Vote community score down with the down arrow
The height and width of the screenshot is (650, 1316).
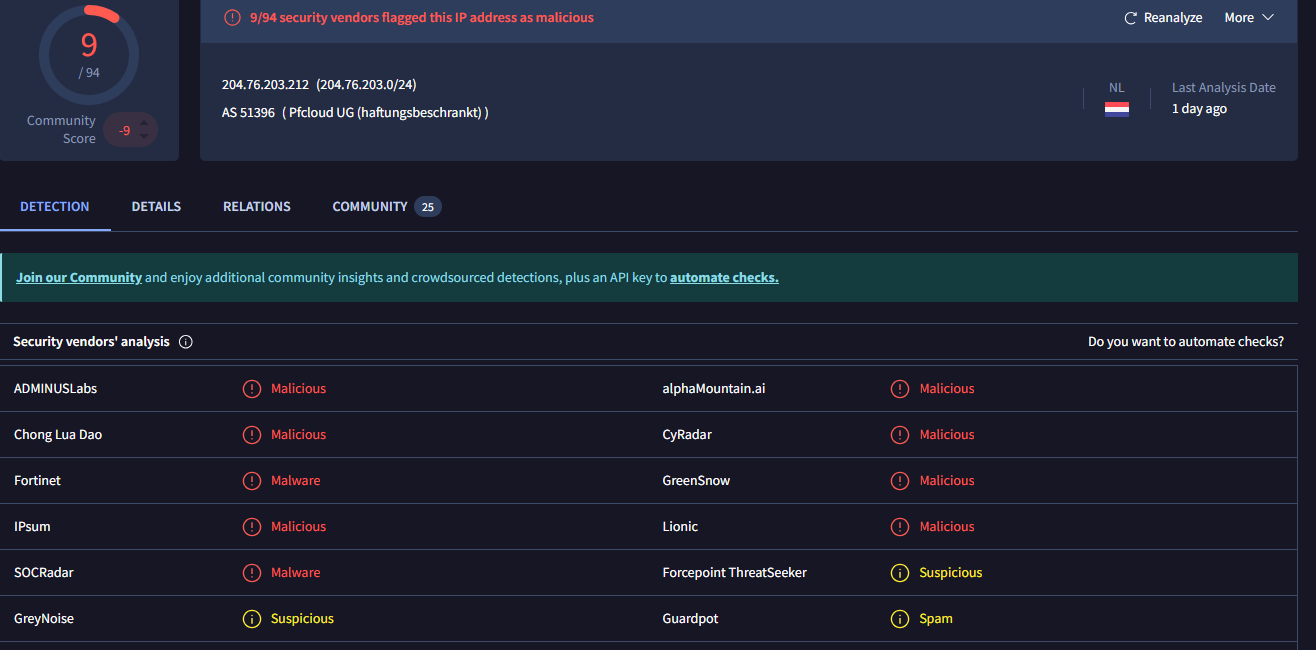[x=144, y=136]
